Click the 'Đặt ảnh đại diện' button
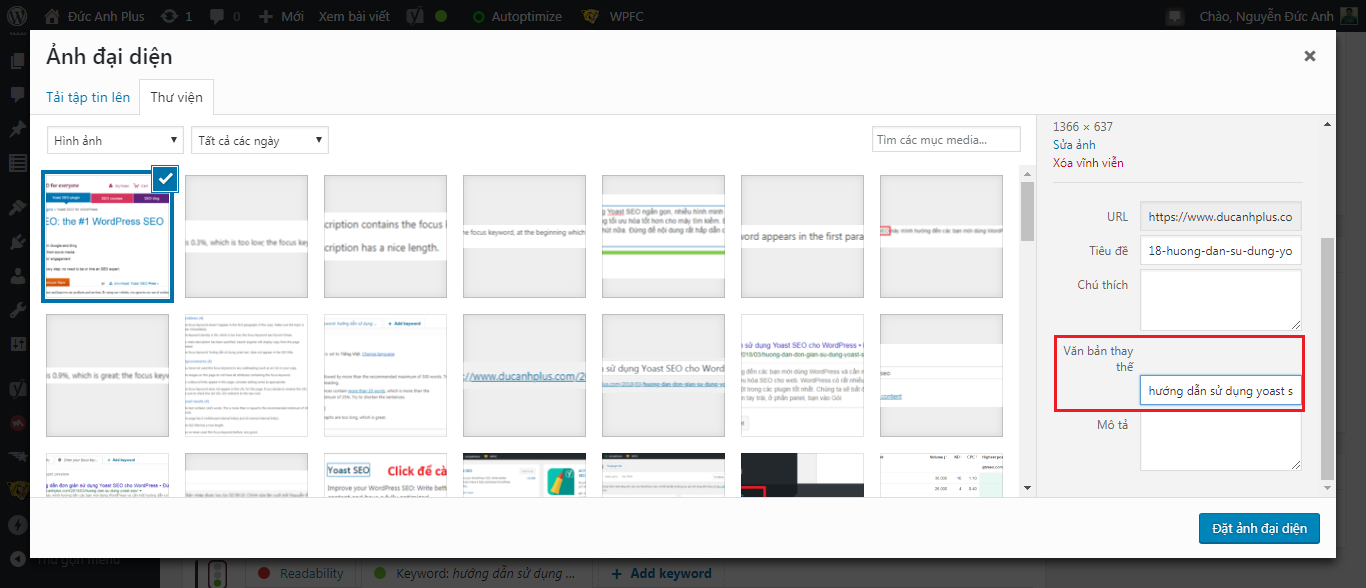1366x588 pixels. [1259, 528]
